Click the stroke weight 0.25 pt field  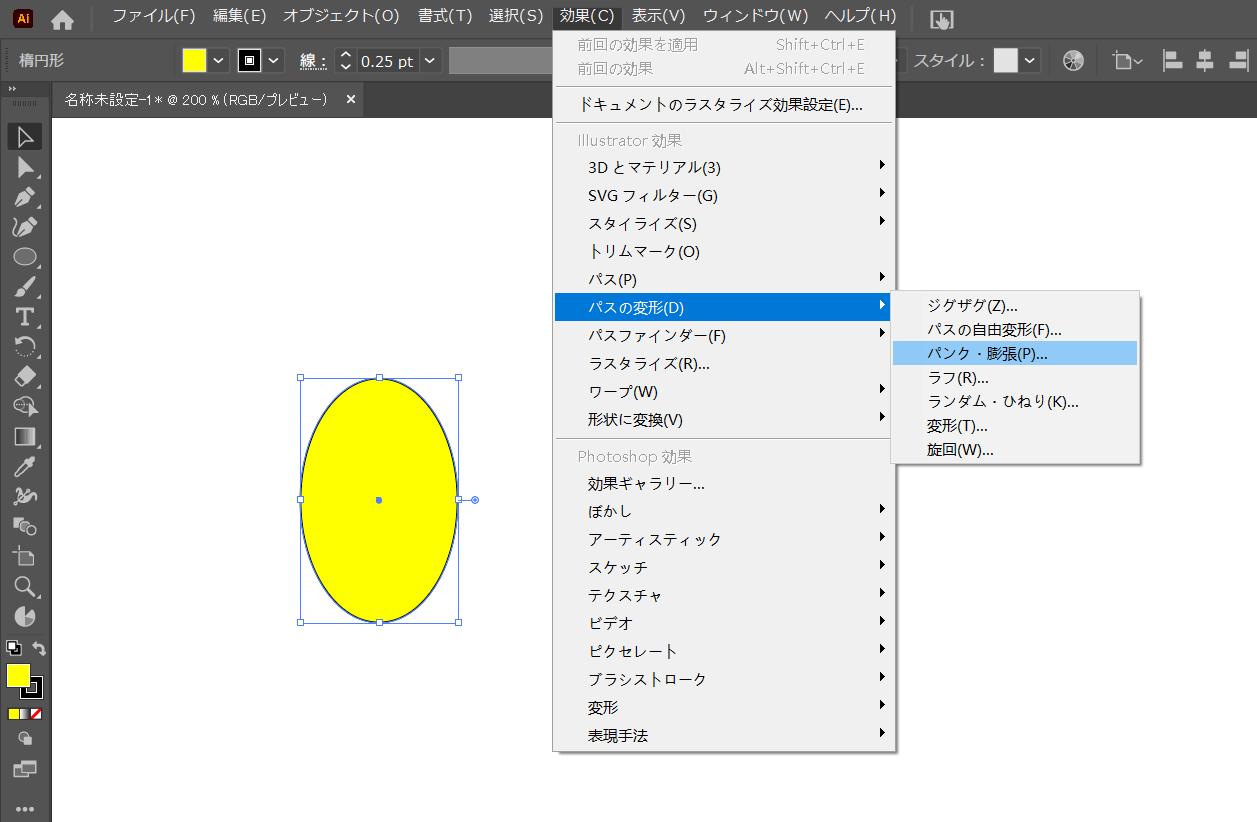coord(387,61)
